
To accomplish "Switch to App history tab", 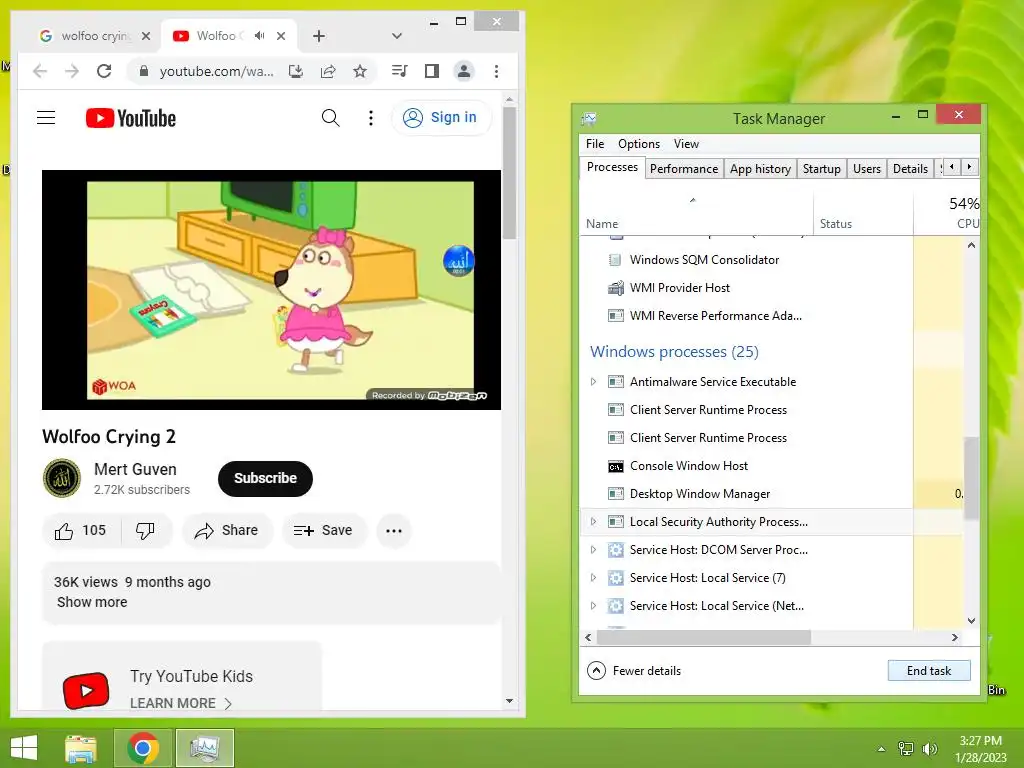I will 760,168.
